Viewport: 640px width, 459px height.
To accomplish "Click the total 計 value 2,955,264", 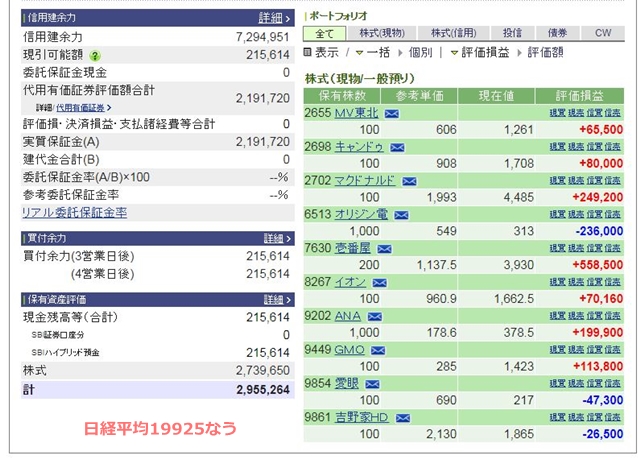I will [263, 390].
